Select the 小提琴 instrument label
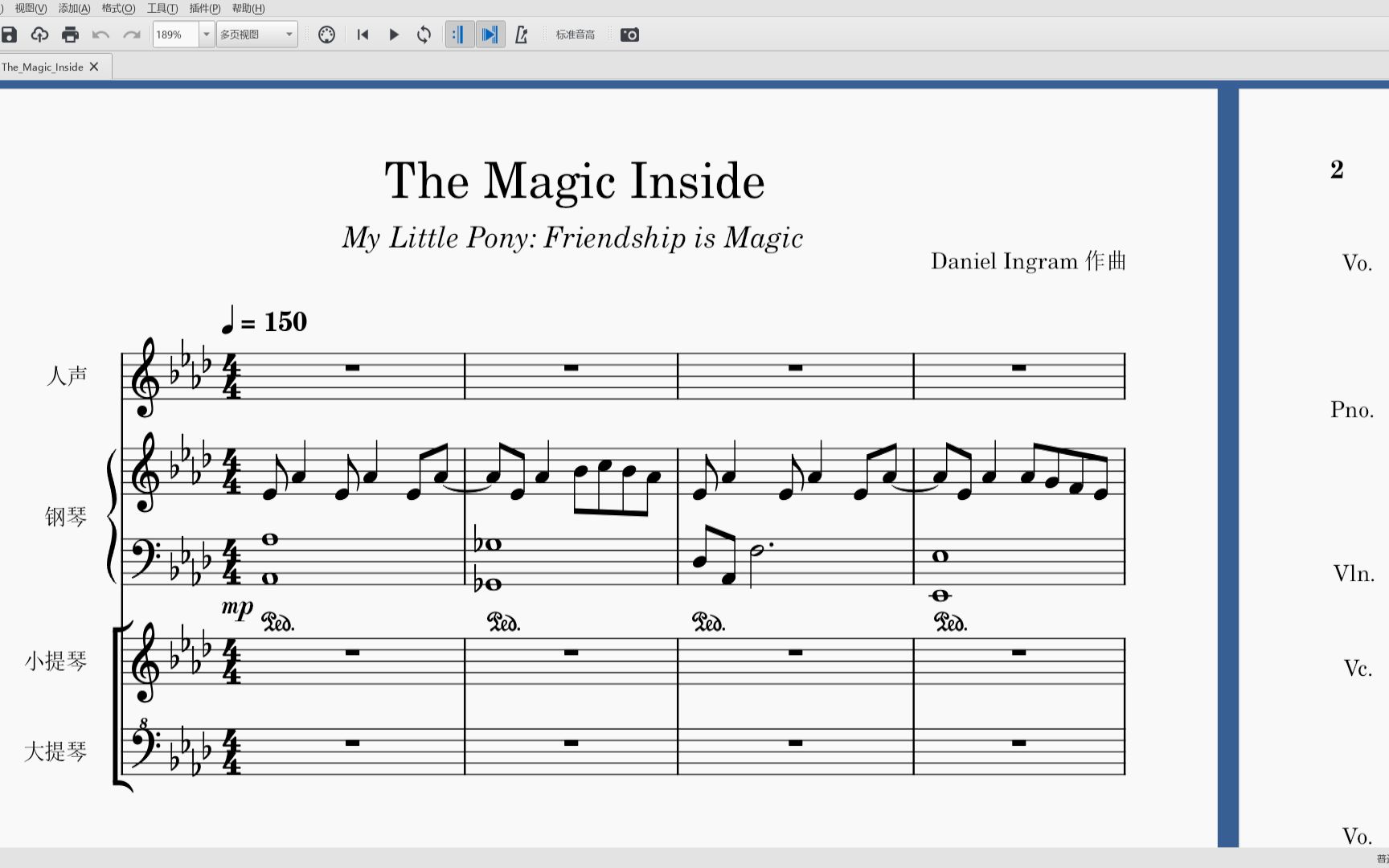1389x868 pixels. 55,661
